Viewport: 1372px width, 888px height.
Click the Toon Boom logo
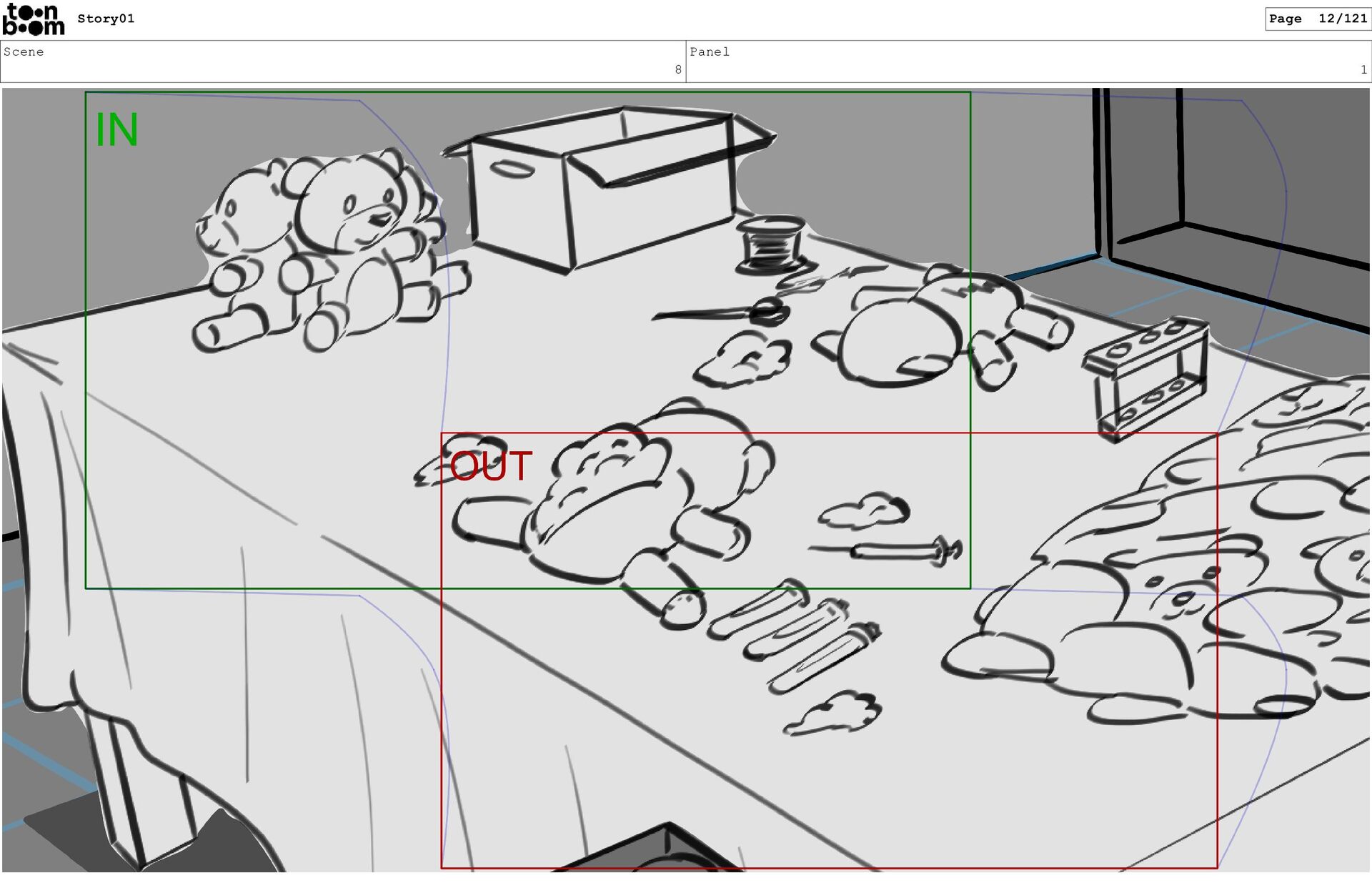click(33, 19)
